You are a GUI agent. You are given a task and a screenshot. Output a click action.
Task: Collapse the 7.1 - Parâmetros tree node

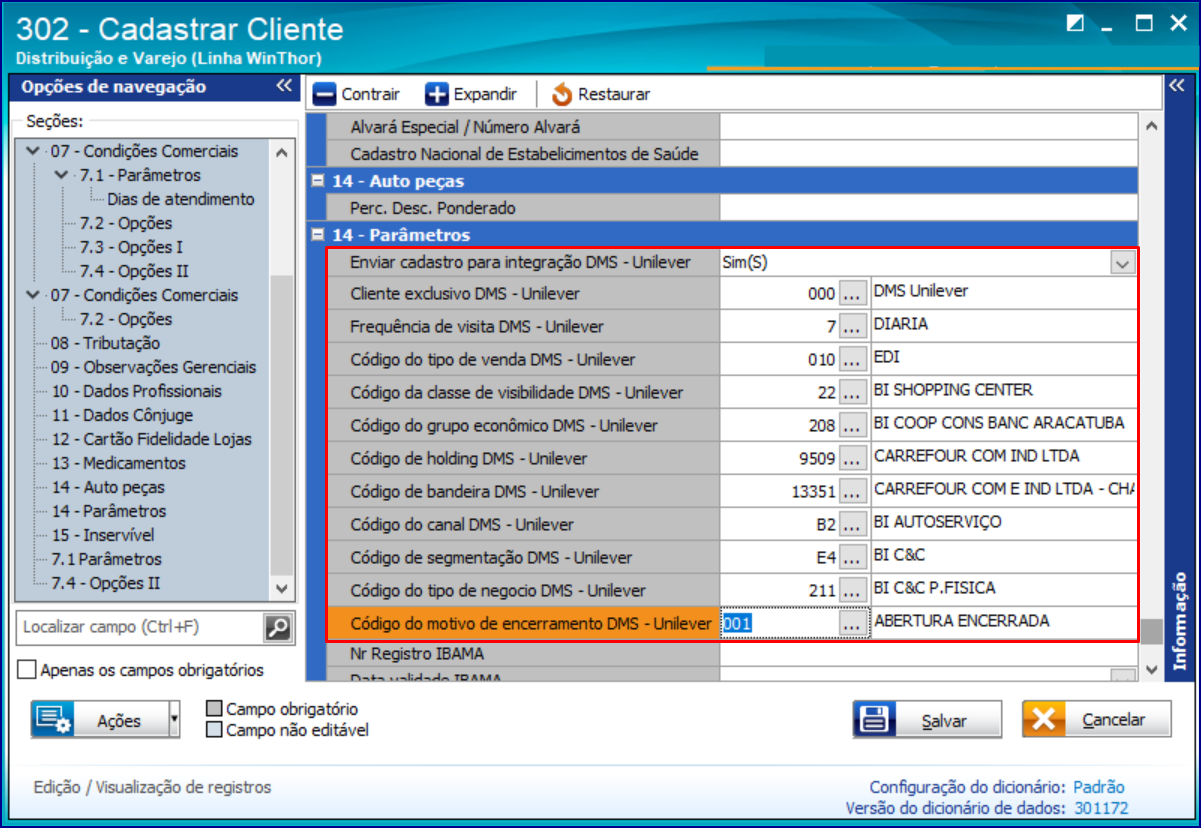pyautogui.click(x=63, y=175)
